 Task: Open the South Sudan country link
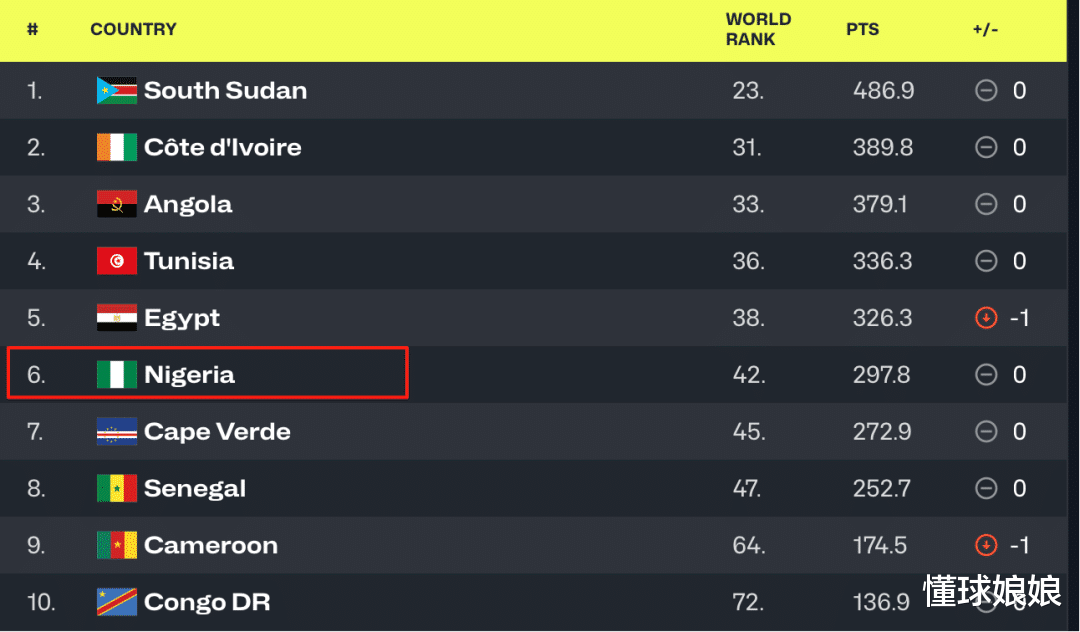tap(225, 90)
